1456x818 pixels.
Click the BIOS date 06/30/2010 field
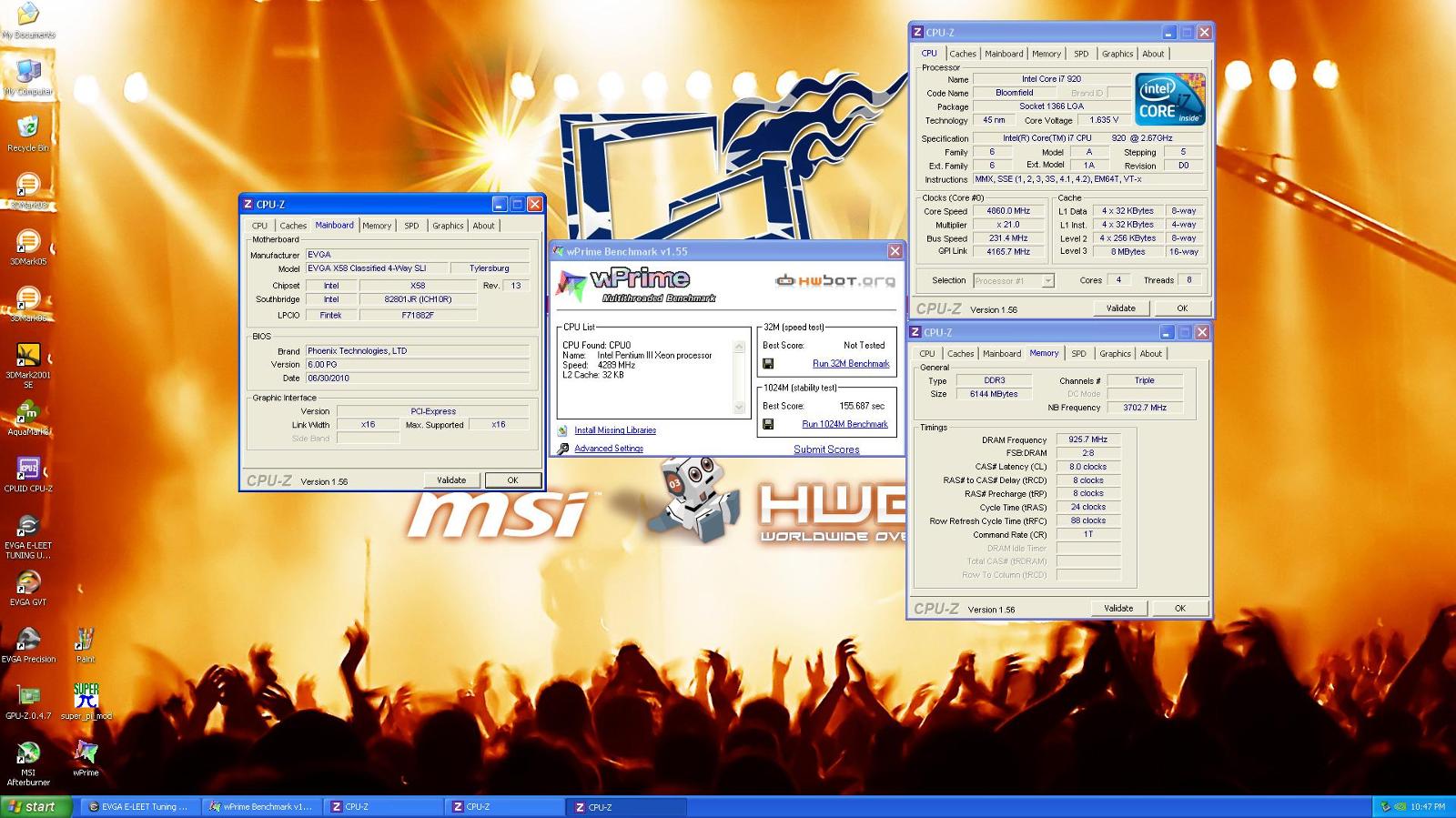pos(417,379)
